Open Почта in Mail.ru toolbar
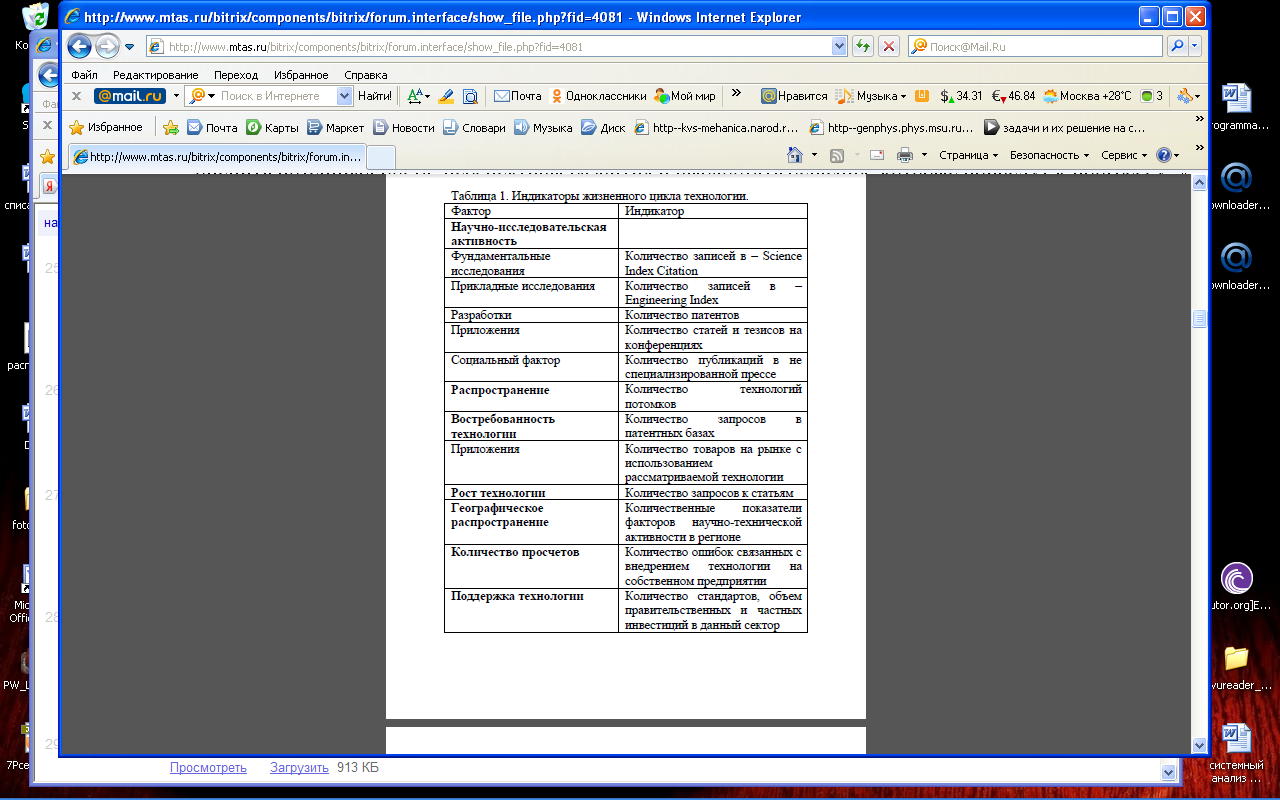The image size is (1280, 800). pos(517,96)
